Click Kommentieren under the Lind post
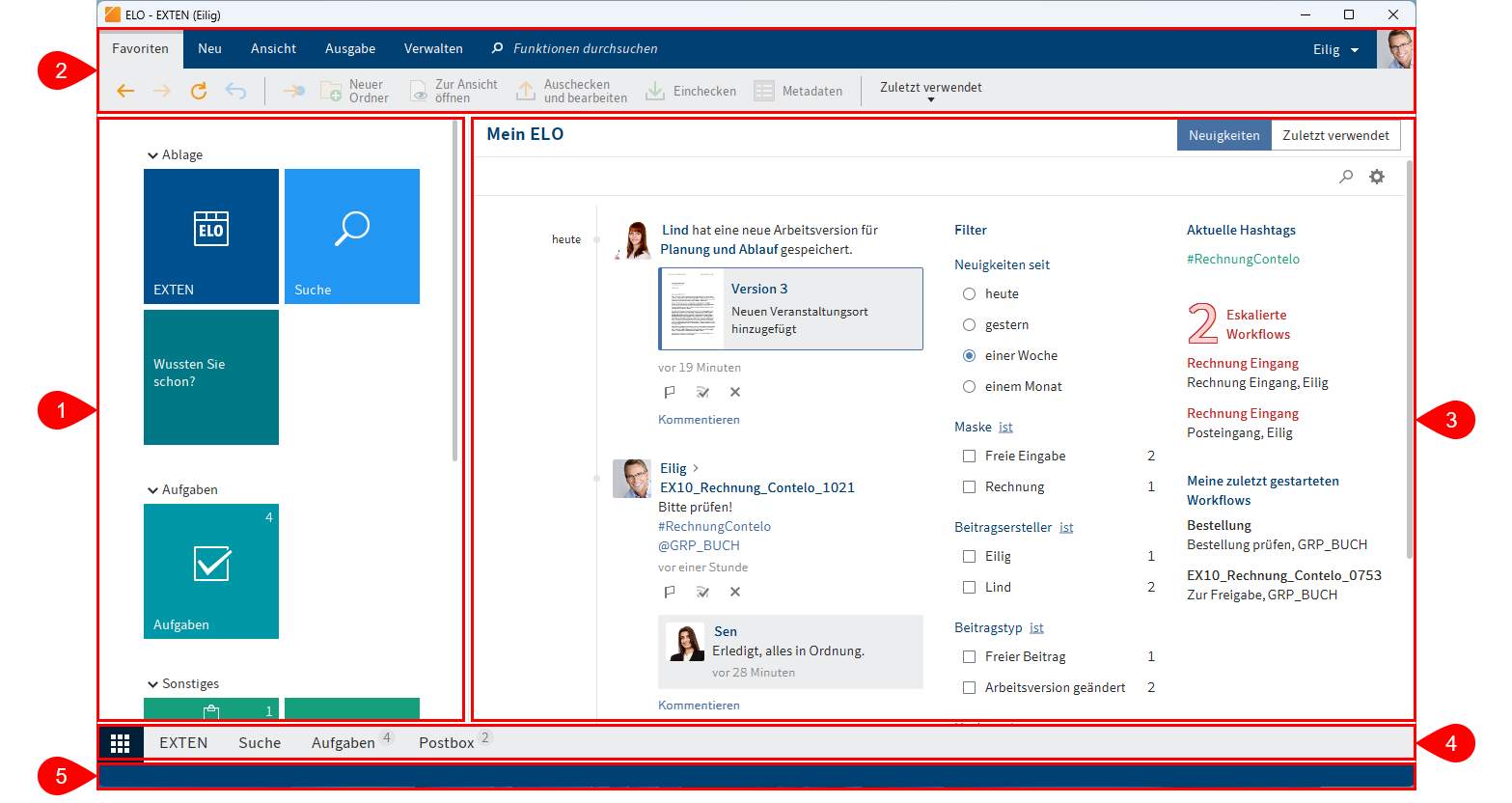Viewport: 1512px width, 803px height. click(x=699, y=420)
